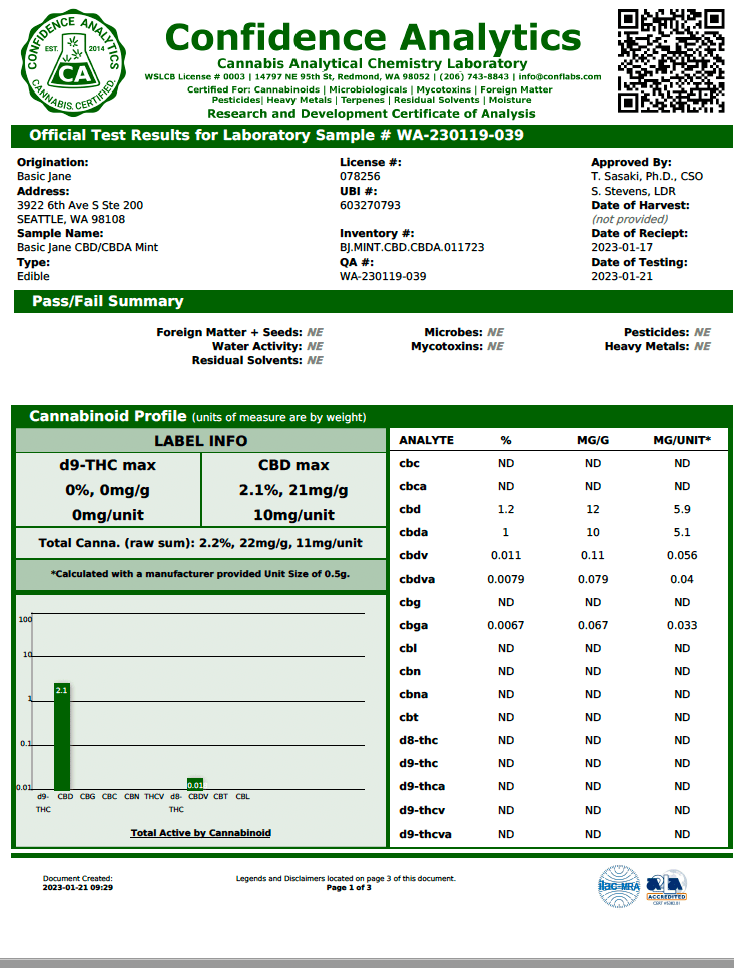Click the cbna analyte label
Image resolution: width=734 pixels, height=968 pixels.
pos(414,695)
